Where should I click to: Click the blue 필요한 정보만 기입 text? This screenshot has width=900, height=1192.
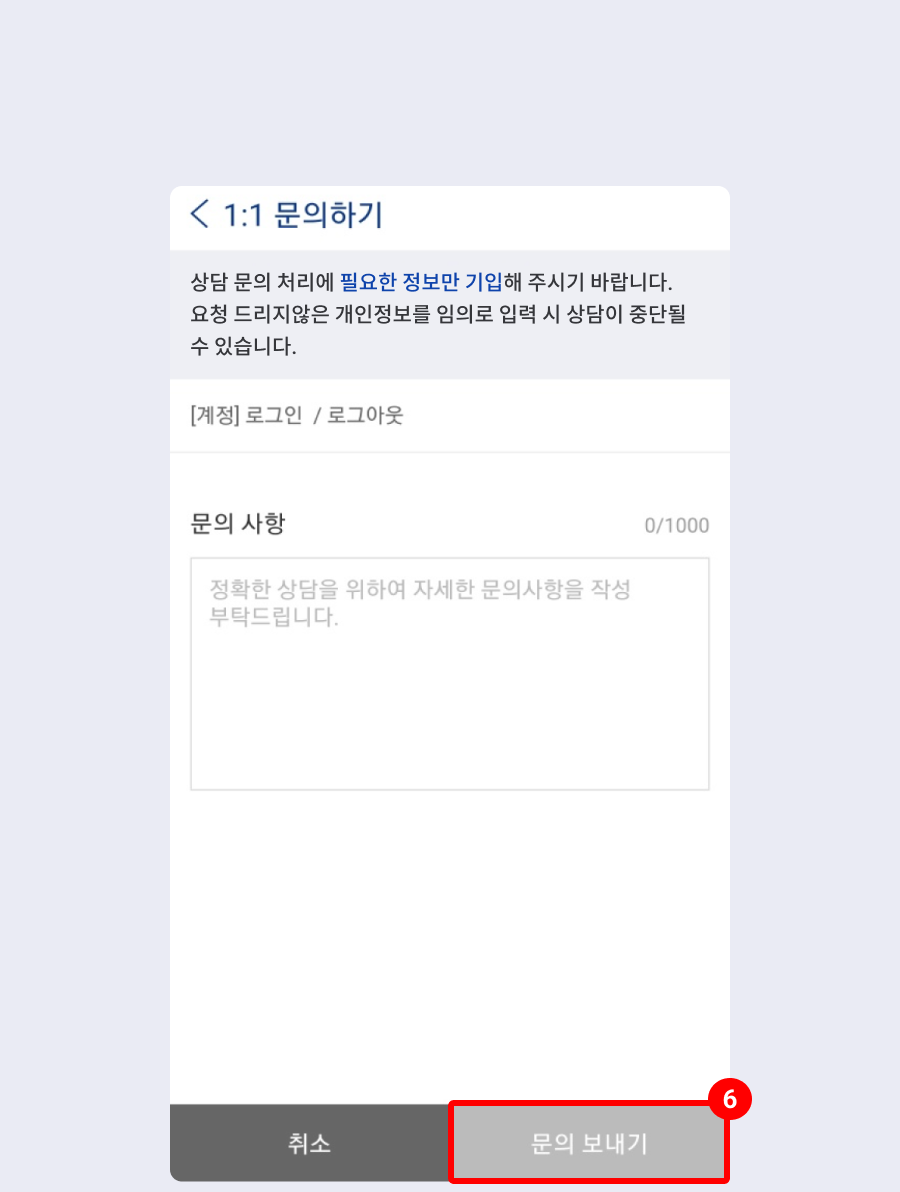[421, 282]
